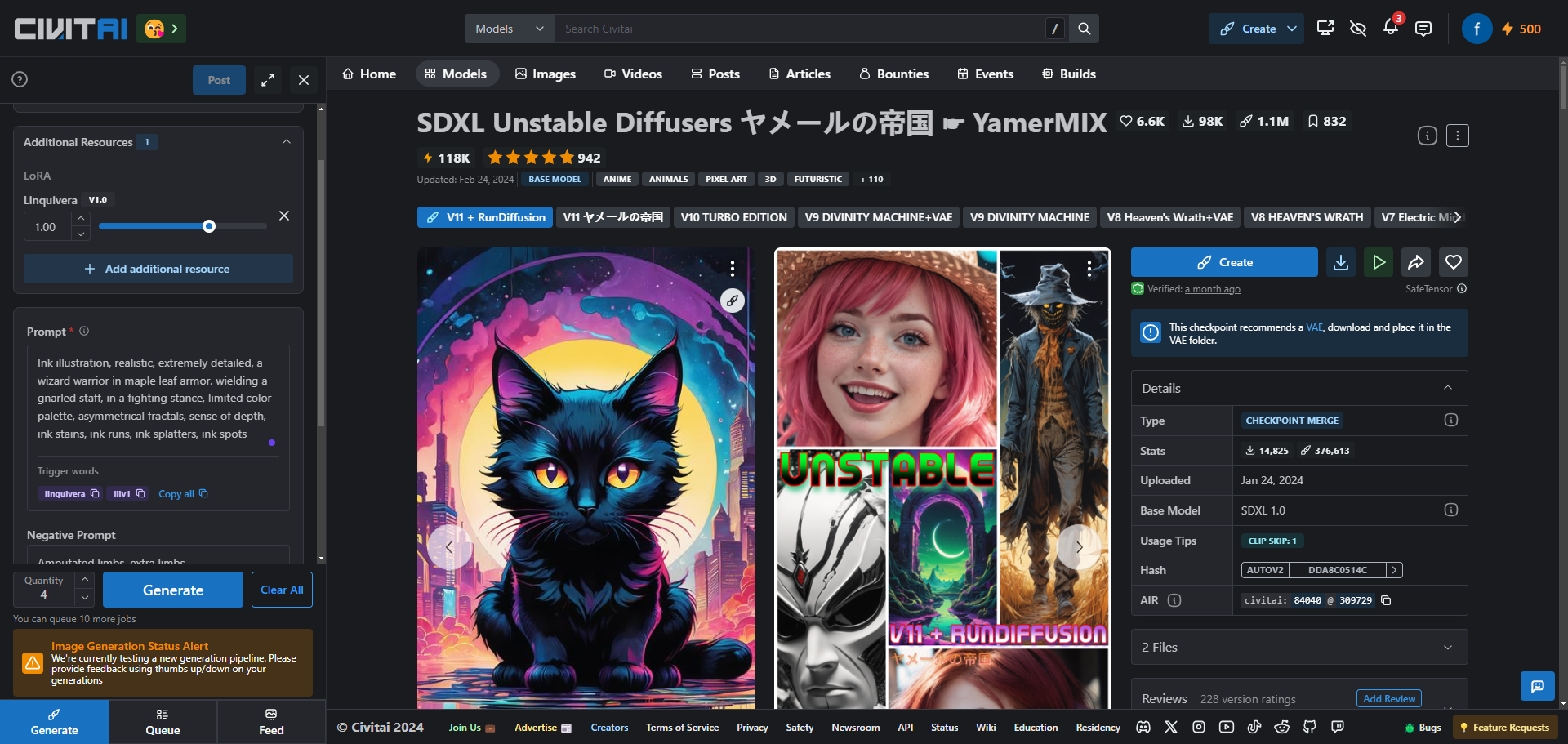Click the Post button
1568x744 pixels.
click(219, 80)
